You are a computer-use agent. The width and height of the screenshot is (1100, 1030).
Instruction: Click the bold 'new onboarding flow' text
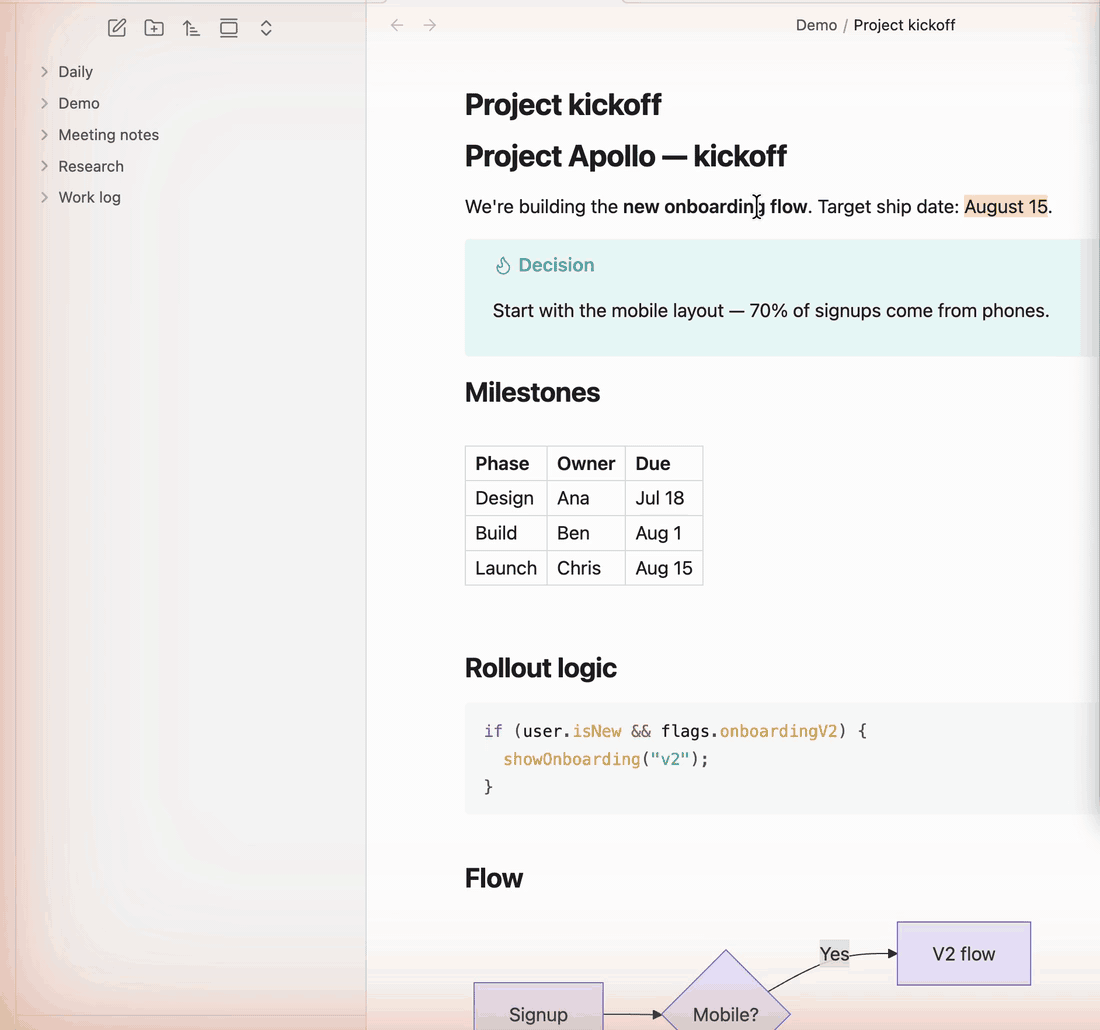click(715, 206)
